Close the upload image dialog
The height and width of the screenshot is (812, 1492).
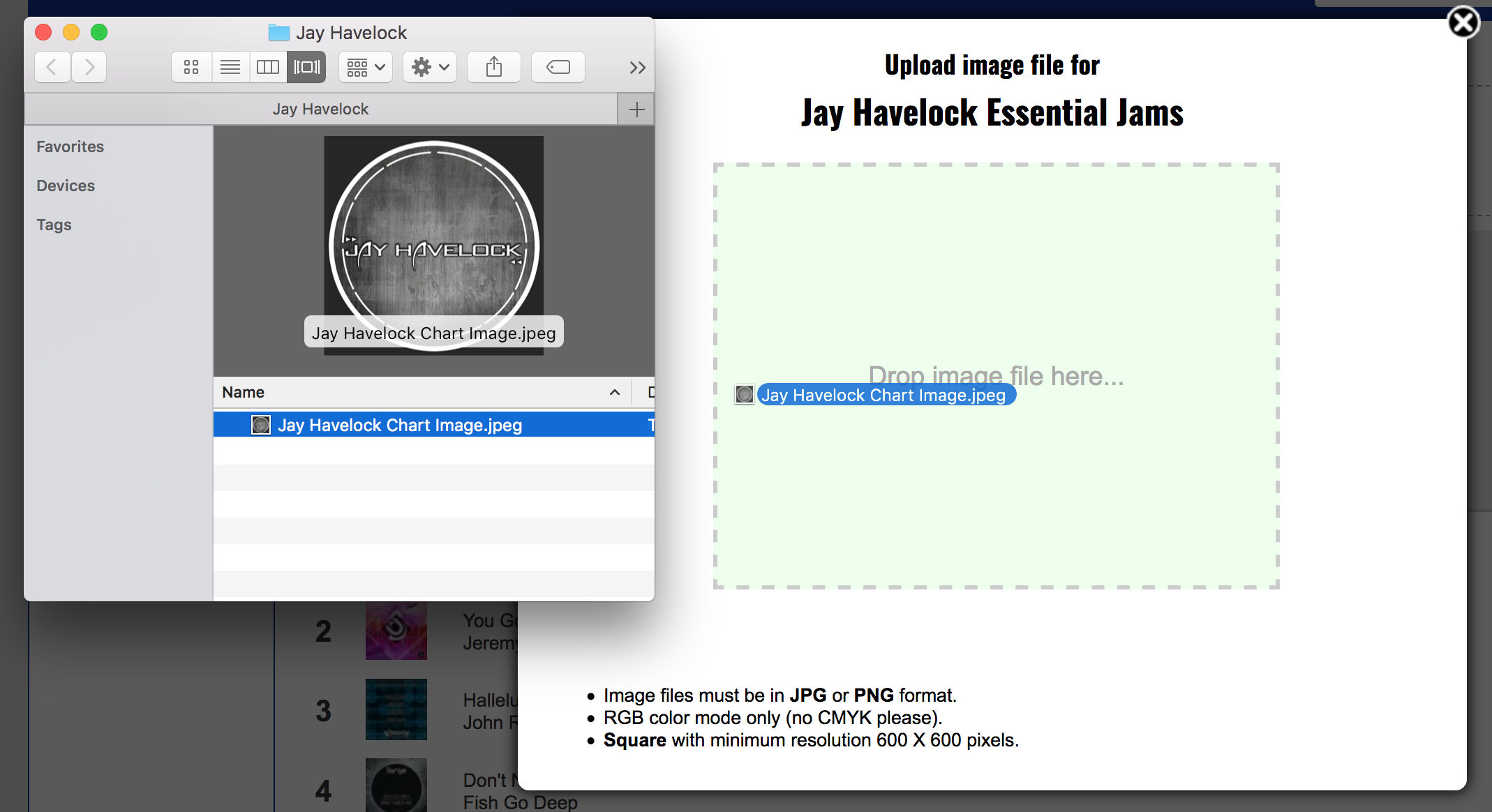(x=1463, y=22)
